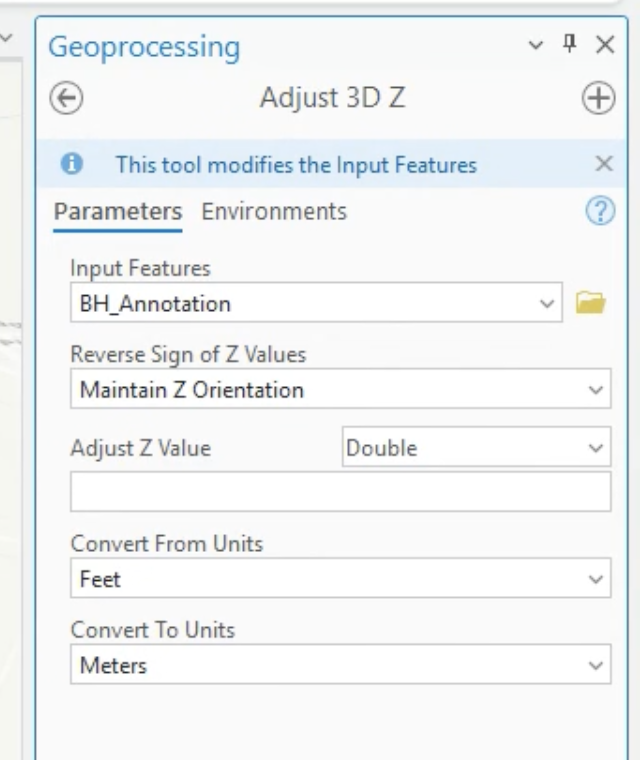Click the Geoprocessing pane title
640x760 pixels.
click(144, 48)
